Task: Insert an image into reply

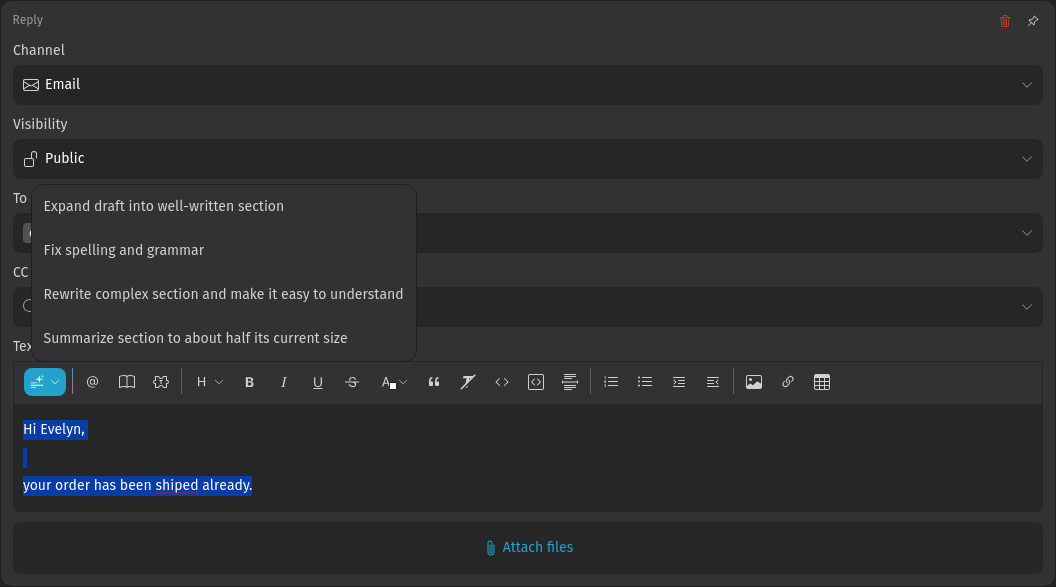Action: click(x=754, y=382)
